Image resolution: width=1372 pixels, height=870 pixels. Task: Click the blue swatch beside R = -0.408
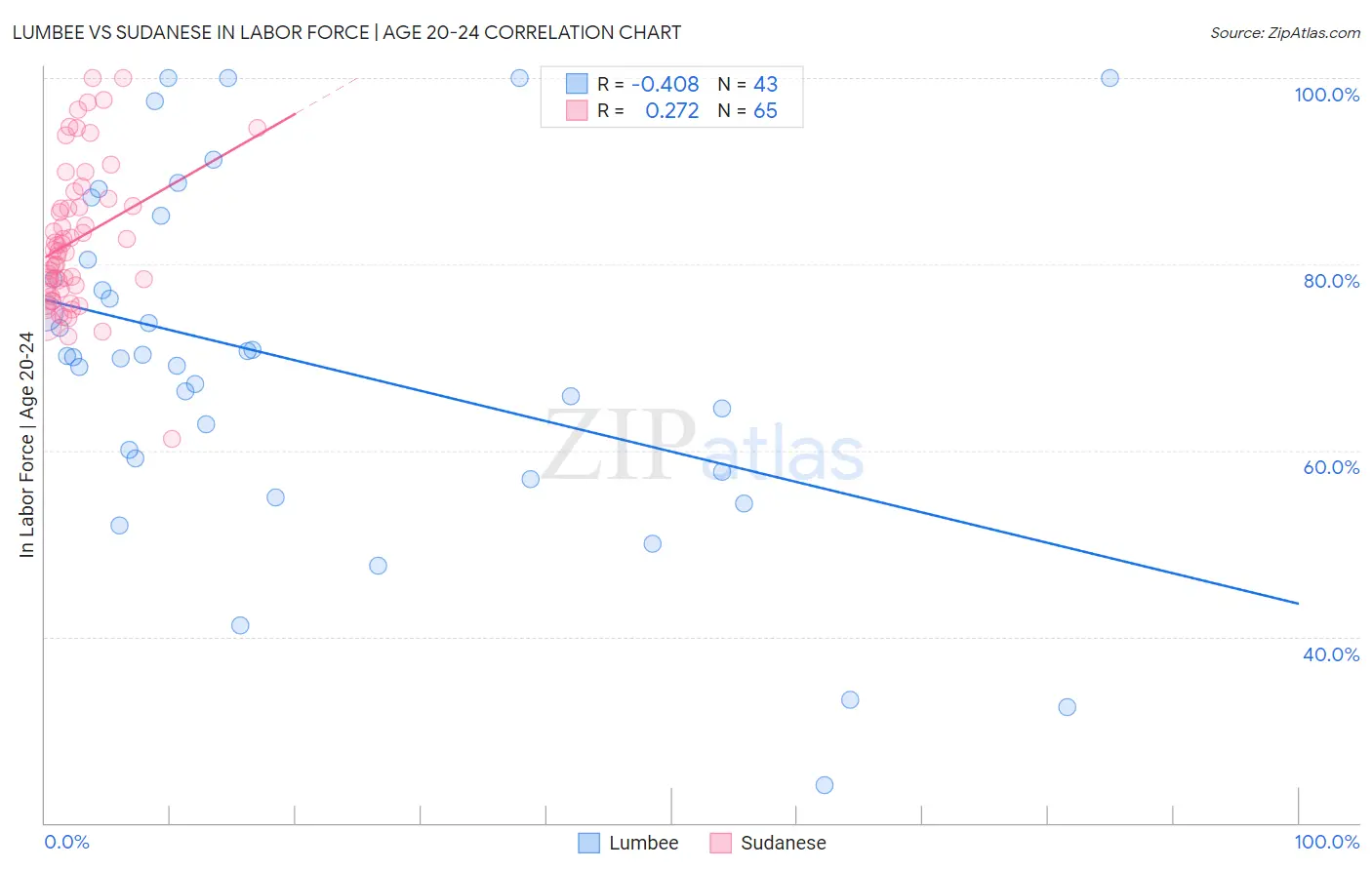[577, 84]
